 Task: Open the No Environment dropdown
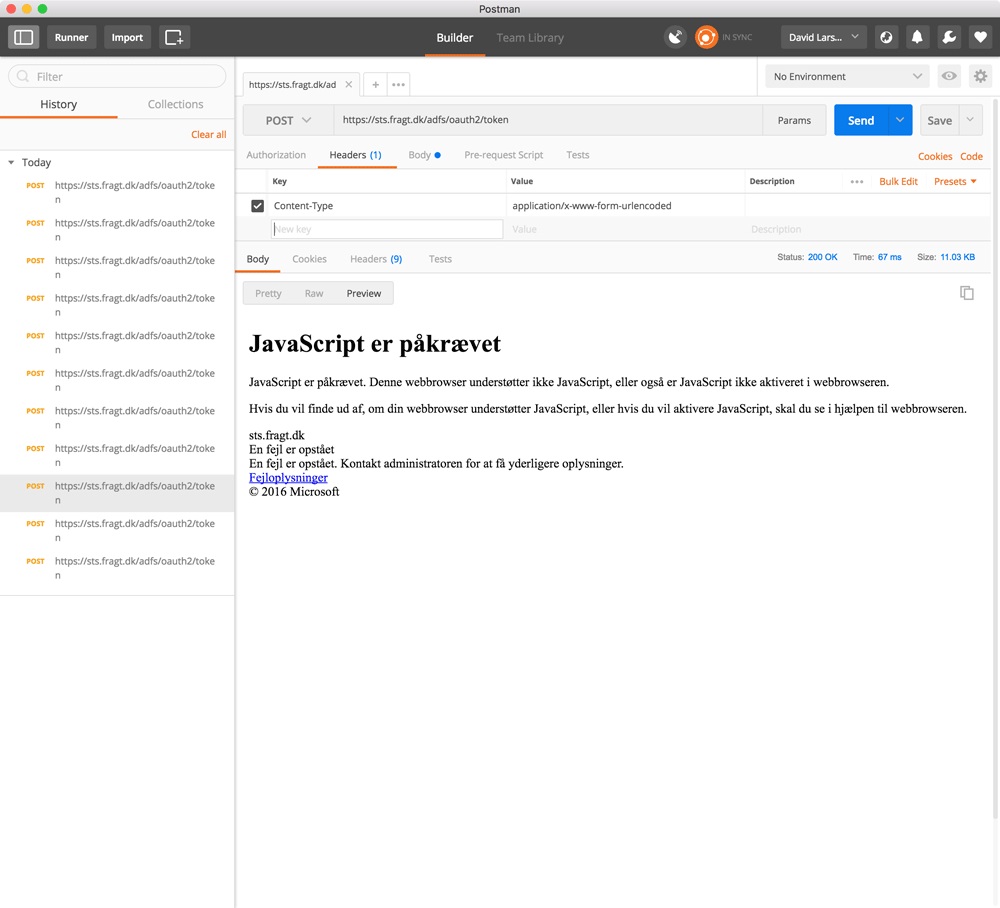848,77
